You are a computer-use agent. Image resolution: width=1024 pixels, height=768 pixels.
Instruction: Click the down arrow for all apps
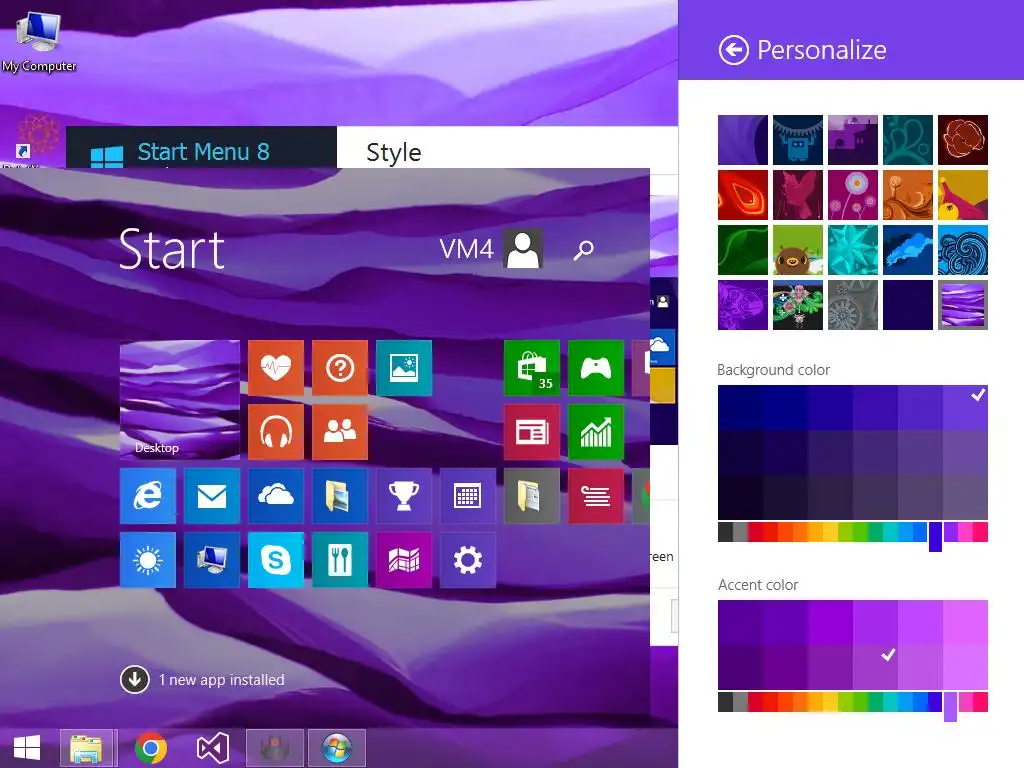(x=135, y=679)
